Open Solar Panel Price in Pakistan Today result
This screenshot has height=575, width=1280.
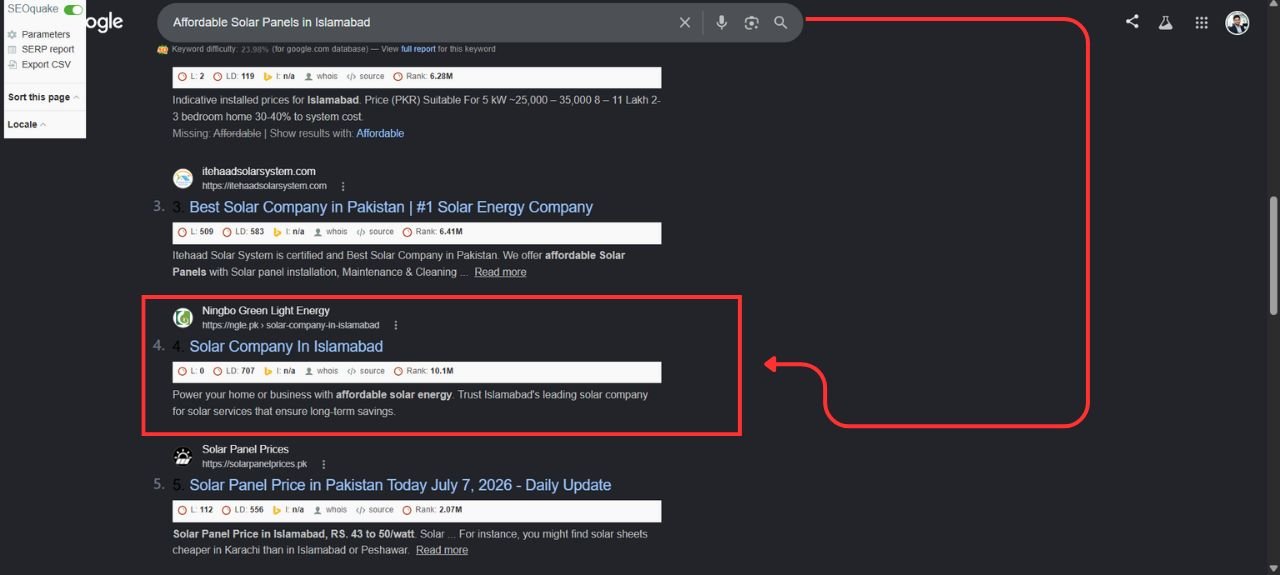tap(400, 485)
